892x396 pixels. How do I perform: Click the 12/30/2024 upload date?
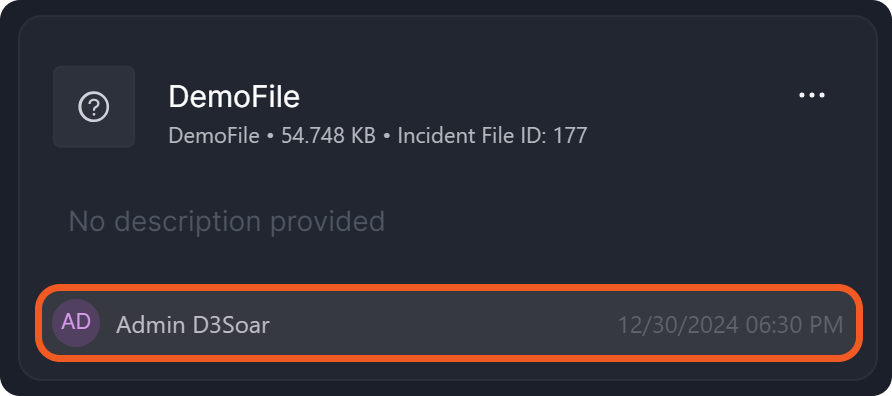tap(679, 325)
